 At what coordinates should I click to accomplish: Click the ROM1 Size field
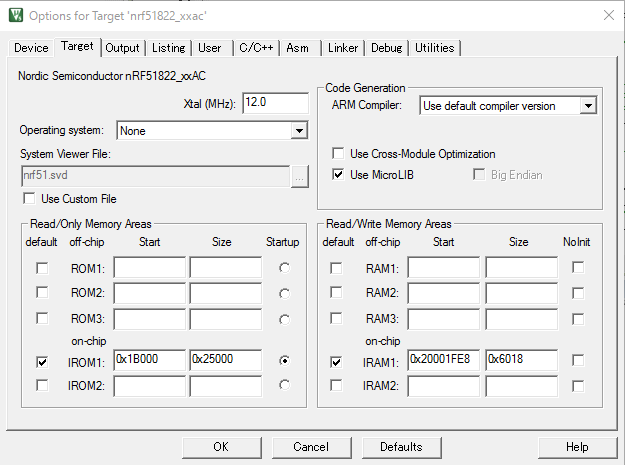[x=226, y=267]
